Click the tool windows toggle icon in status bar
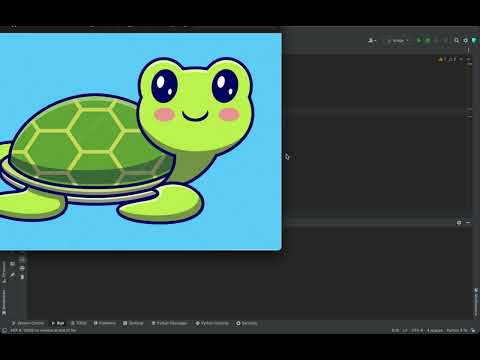Image resolution: width=480 pixels, height=360 pixels. pyautogui.click(x=4, y=330)
